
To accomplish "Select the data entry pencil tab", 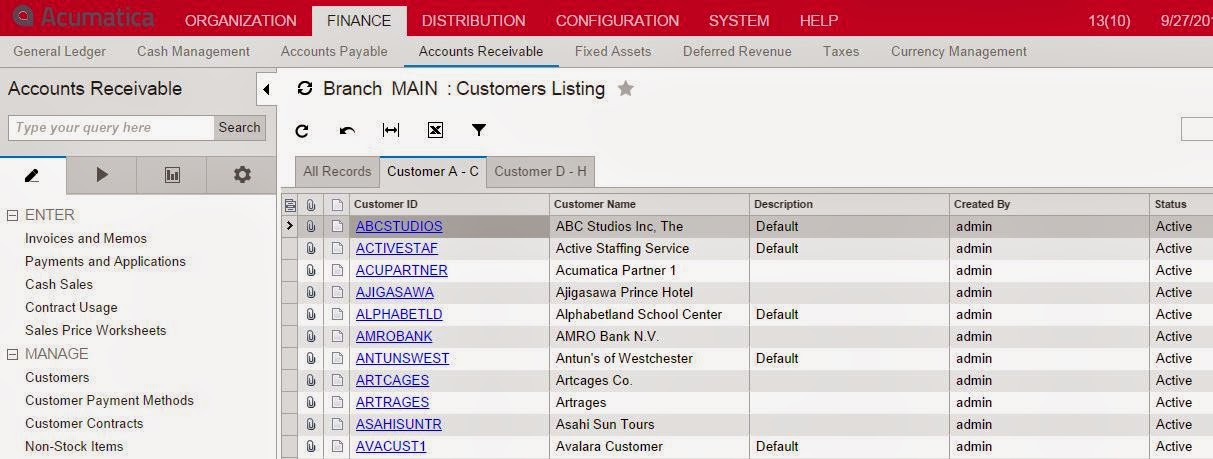I will pos(33,175).
